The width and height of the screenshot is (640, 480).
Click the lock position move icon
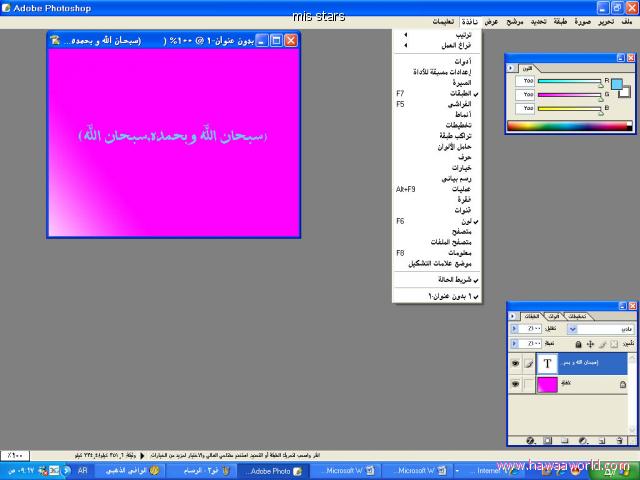coord(589,343)
